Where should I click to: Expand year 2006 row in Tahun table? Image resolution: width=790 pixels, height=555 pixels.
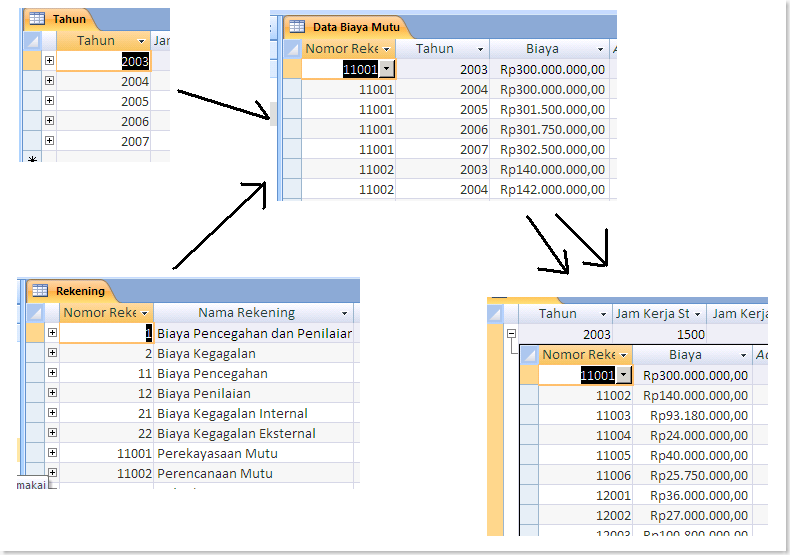coord(49,120)
